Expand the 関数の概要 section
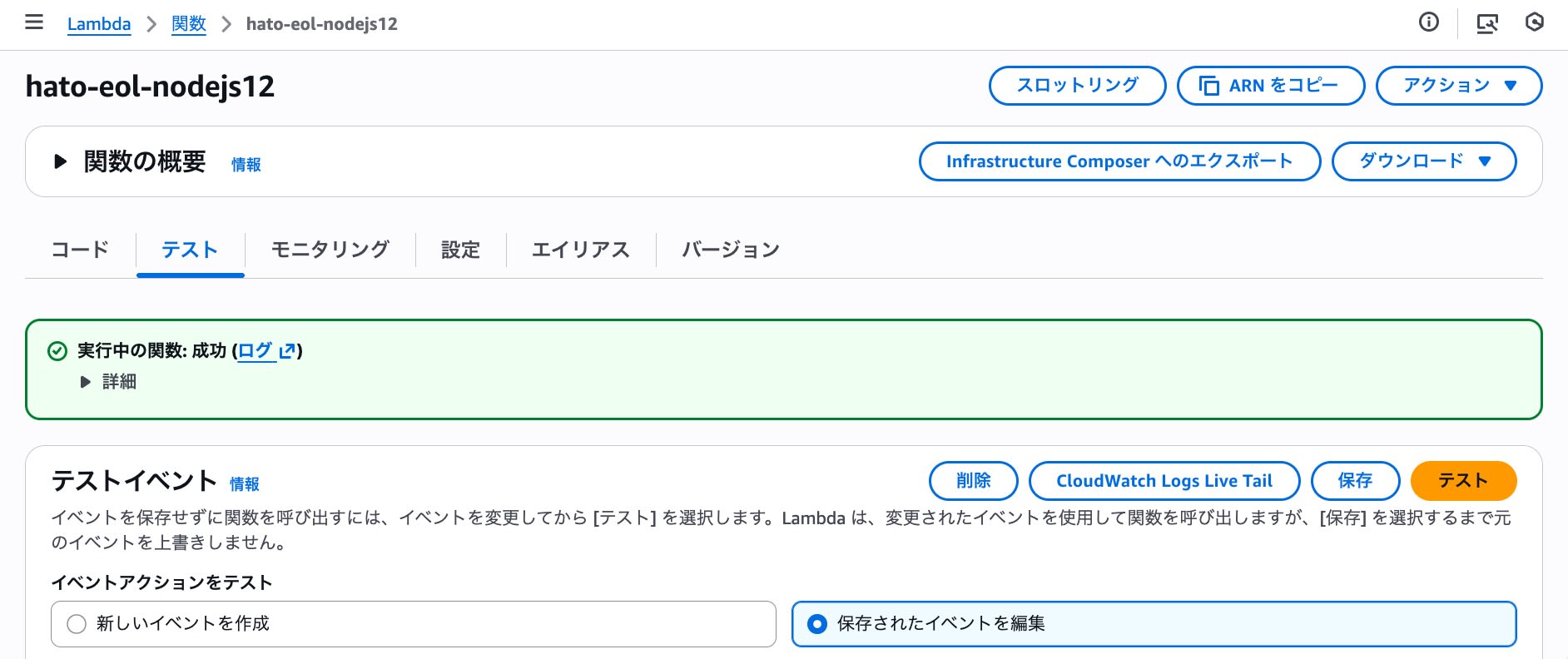The width and height of the screenshot is (1568, 659). (60, 161)
